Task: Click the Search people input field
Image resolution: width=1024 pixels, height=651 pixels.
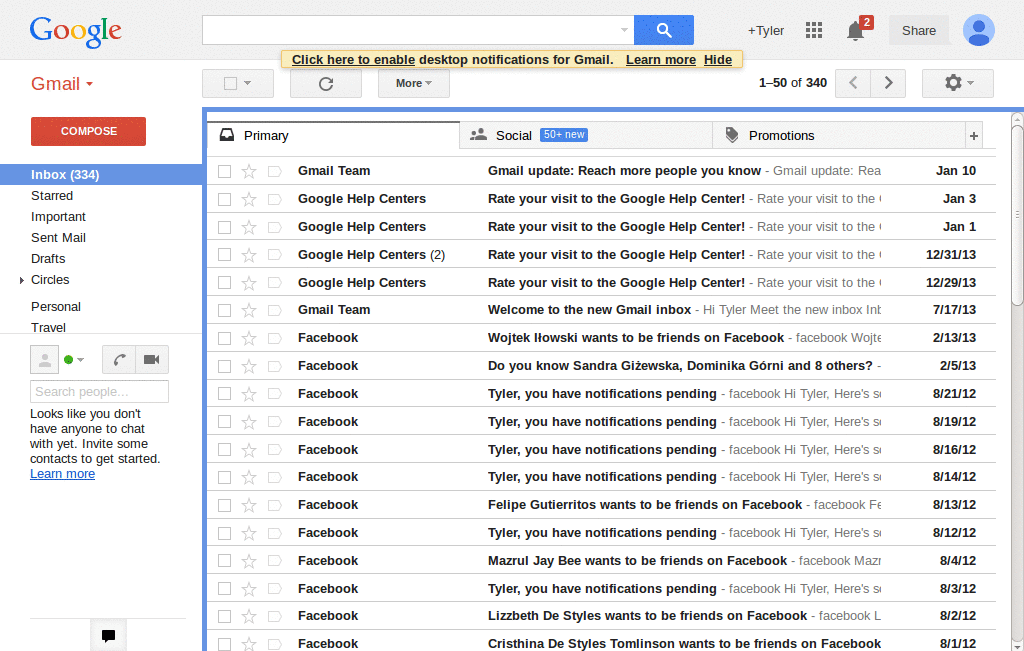Action: pos(98,391)
